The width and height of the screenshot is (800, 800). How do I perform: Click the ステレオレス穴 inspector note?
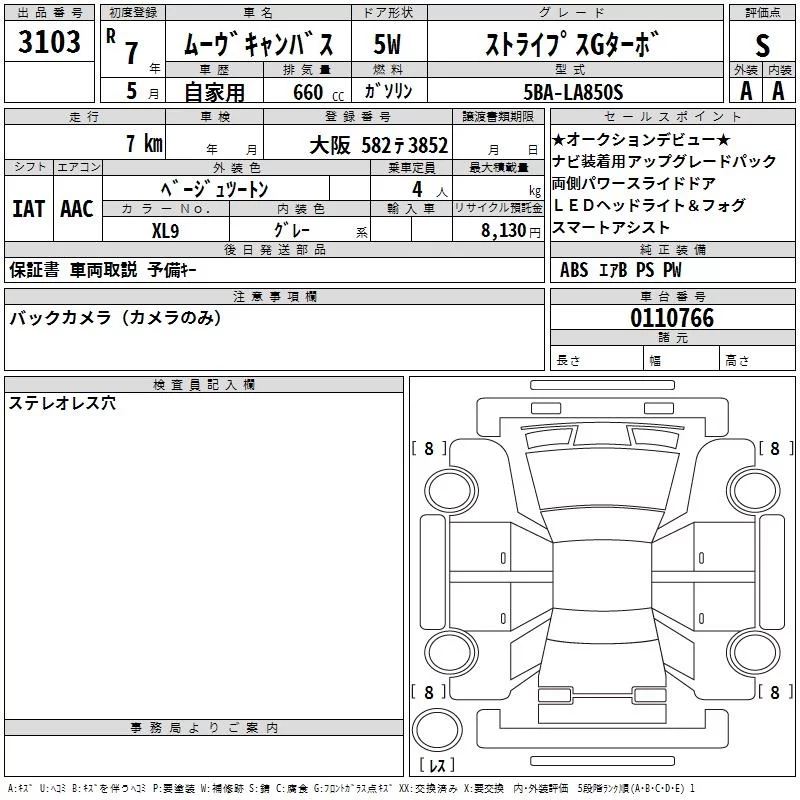[62, 403]
